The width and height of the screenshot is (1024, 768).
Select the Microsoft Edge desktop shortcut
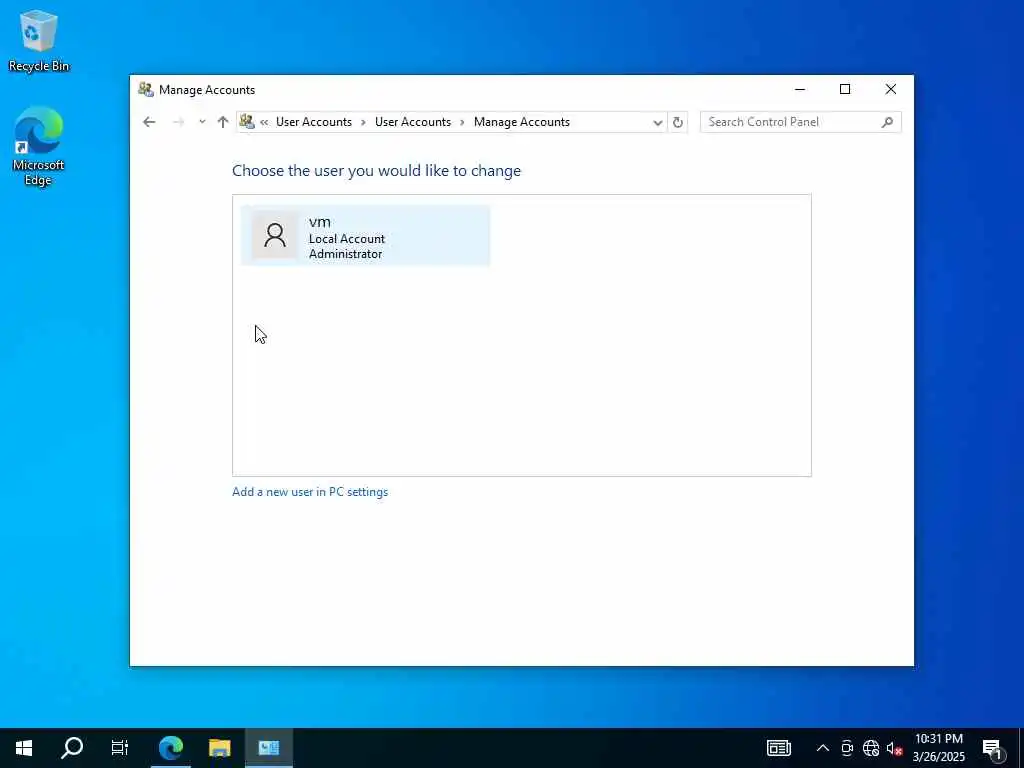pyautogui.click(x=39, y=146)
